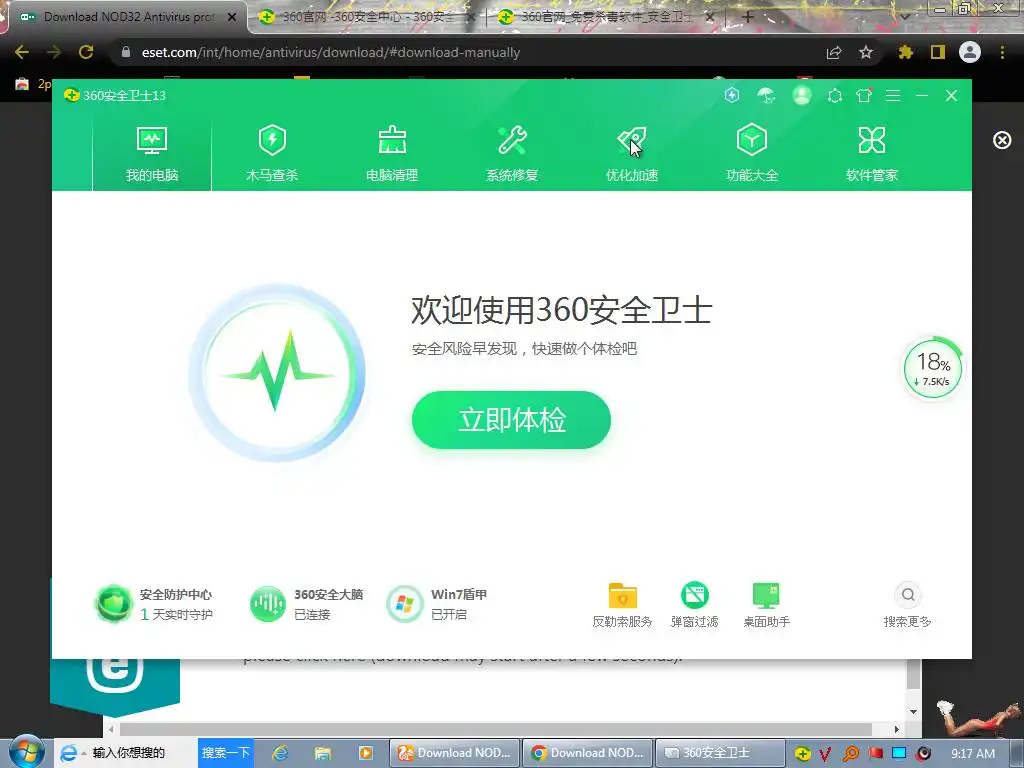Click the Windows Start orb
This screenshot has width=1024, height=768.
click(x=26, y=752)
